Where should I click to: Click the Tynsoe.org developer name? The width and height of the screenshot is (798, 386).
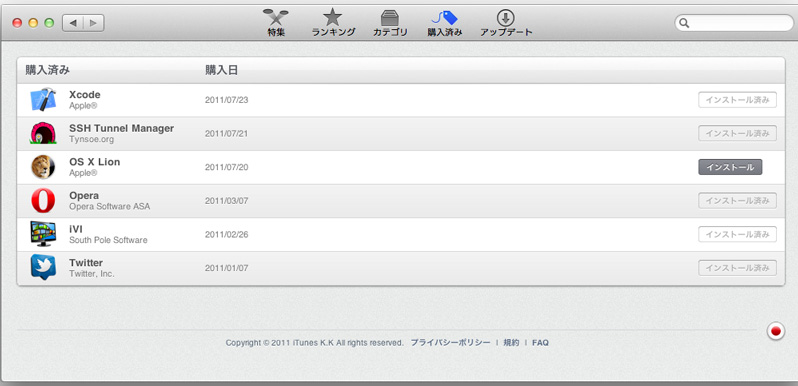(x=92, y=140)
